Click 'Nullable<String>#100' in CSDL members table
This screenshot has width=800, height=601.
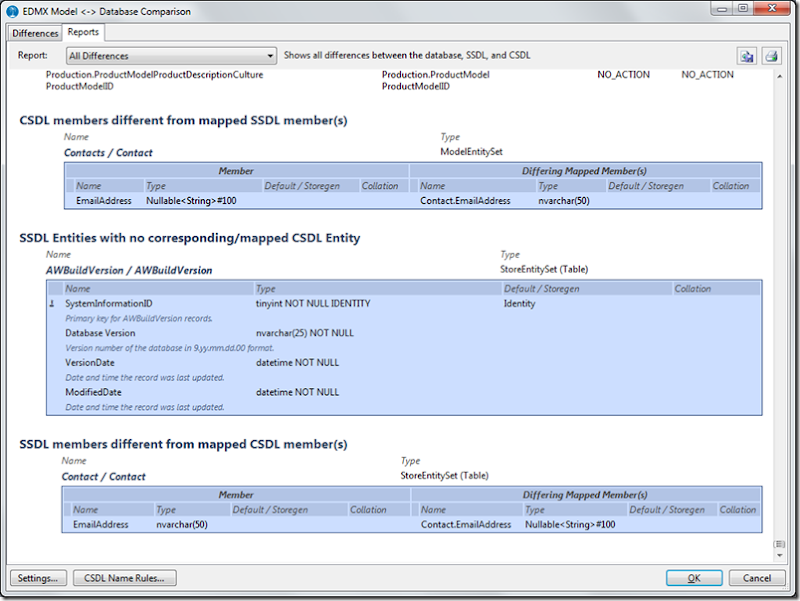[x=191, y=201]
